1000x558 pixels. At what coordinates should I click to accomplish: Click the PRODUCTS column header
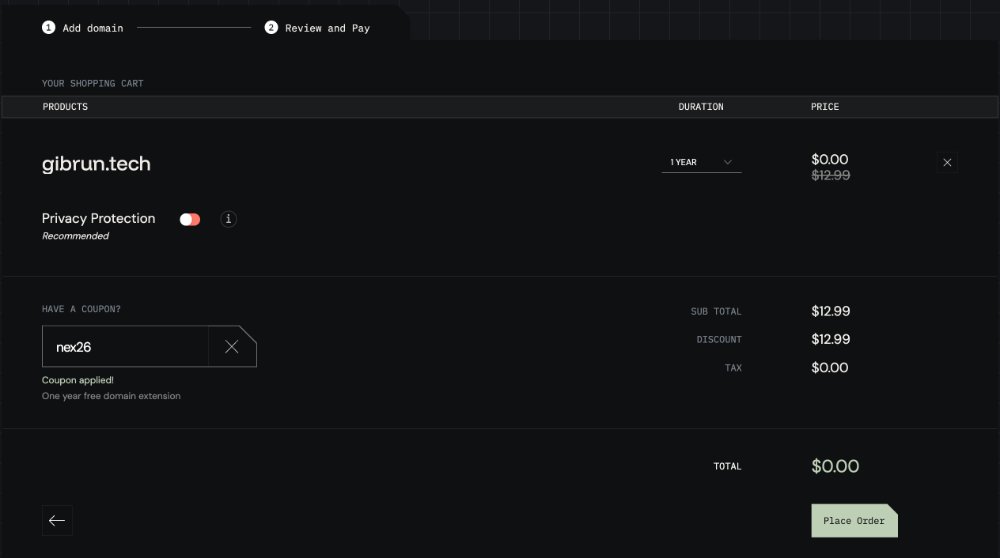[x=65, y=106]
